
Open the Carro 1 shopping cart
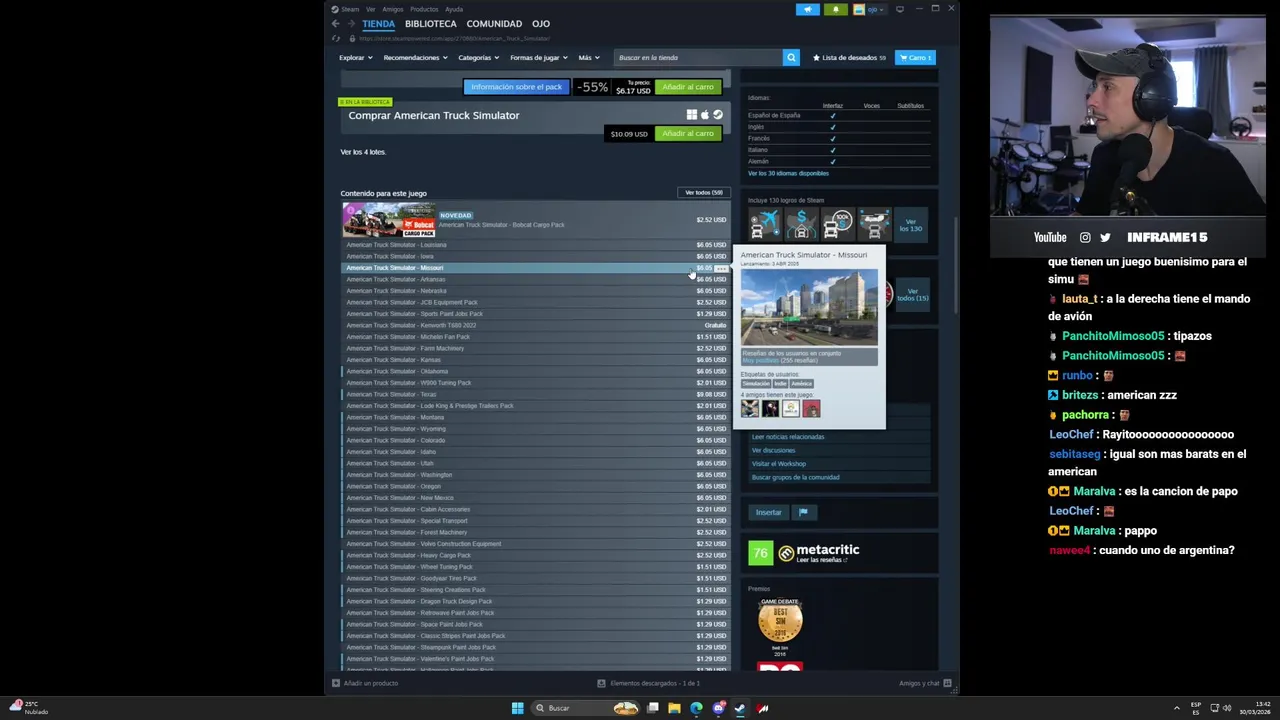click(x=915, y=58)
